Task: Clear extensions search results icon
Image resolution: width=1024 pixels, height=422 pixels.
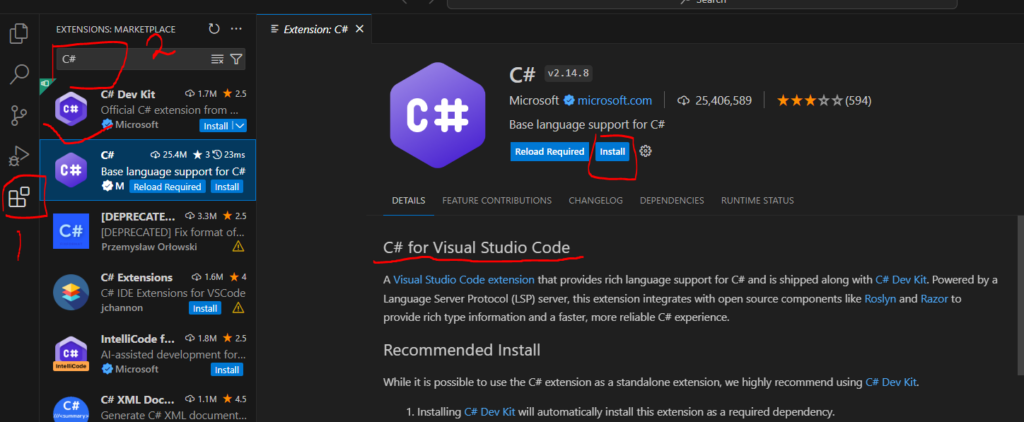Action: (217, 59)
